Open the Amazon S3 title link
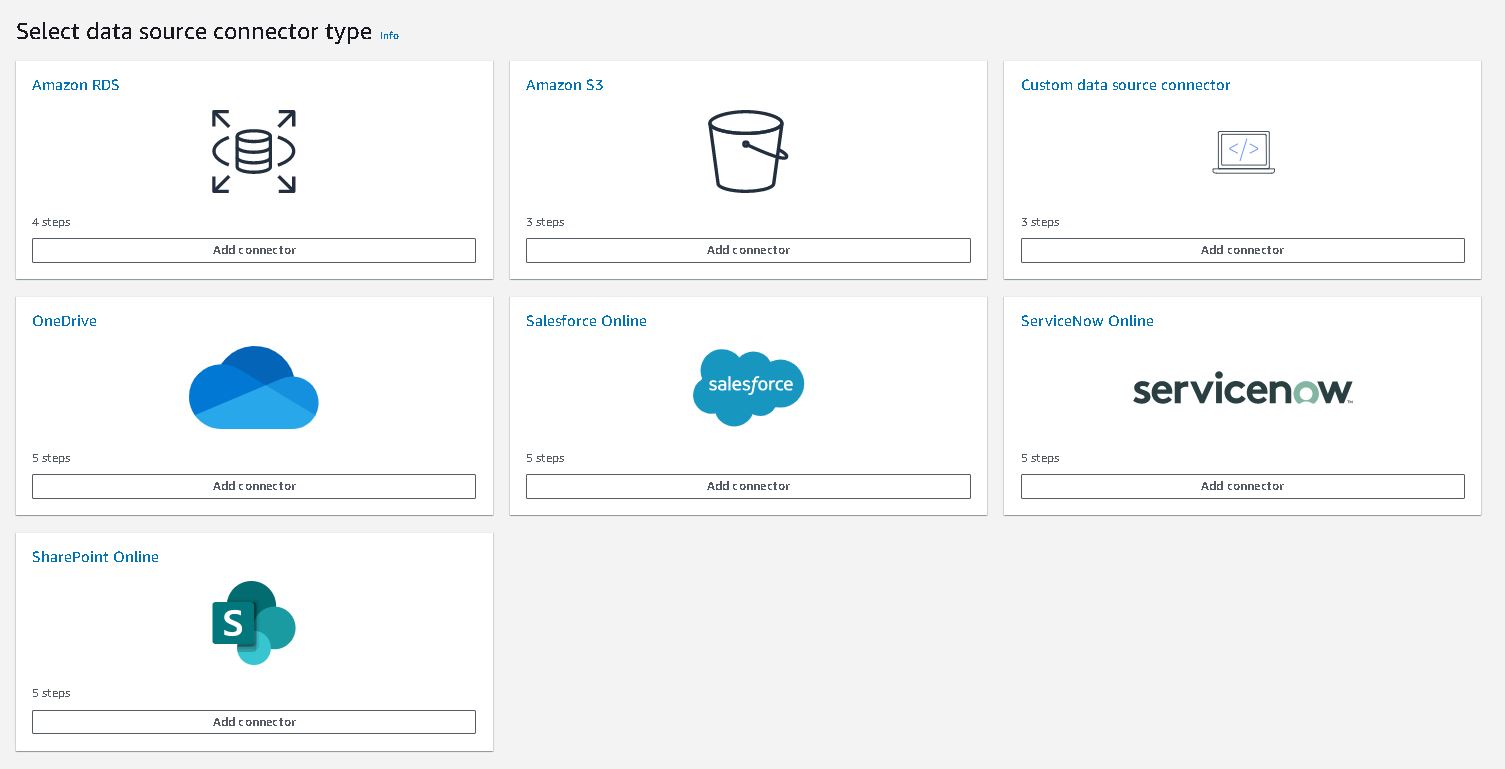Screen dimensions: 1505x769 tap(565, 85)
